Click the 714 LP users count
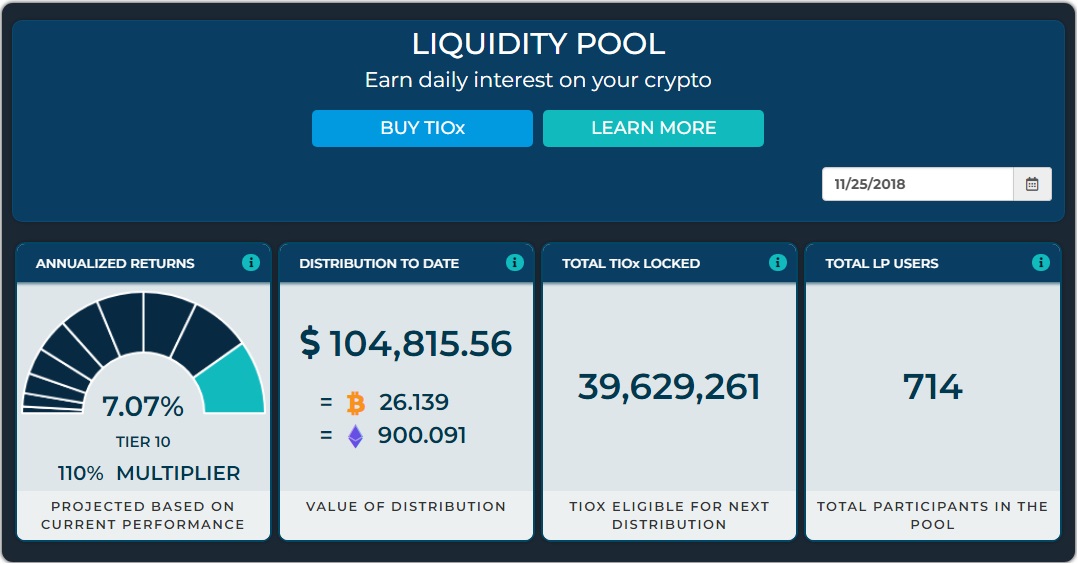This screenshot has width=1078, height=564. pos(932,387)
